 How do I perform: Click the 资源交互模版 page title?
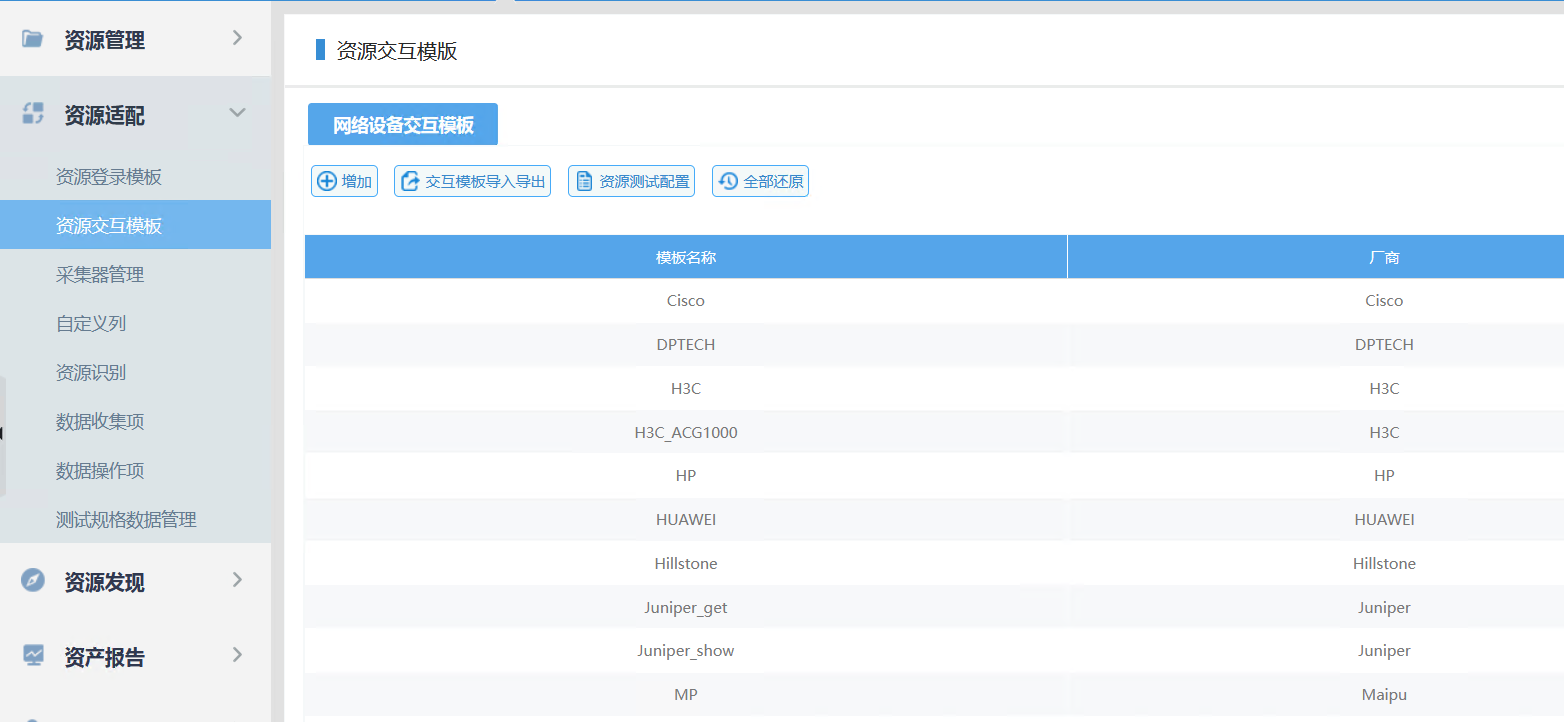397,51
